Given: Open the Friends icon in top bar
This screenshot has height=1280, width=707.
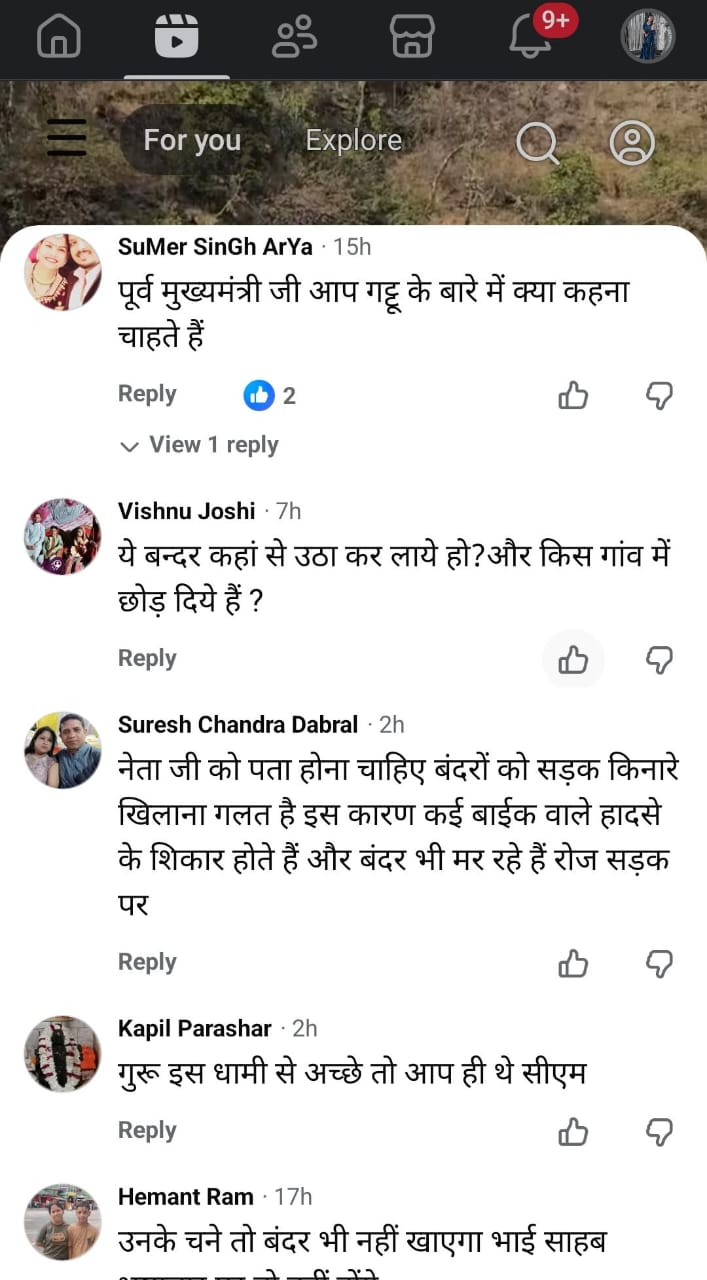Looking at the screenshot, I should (295, 37).
